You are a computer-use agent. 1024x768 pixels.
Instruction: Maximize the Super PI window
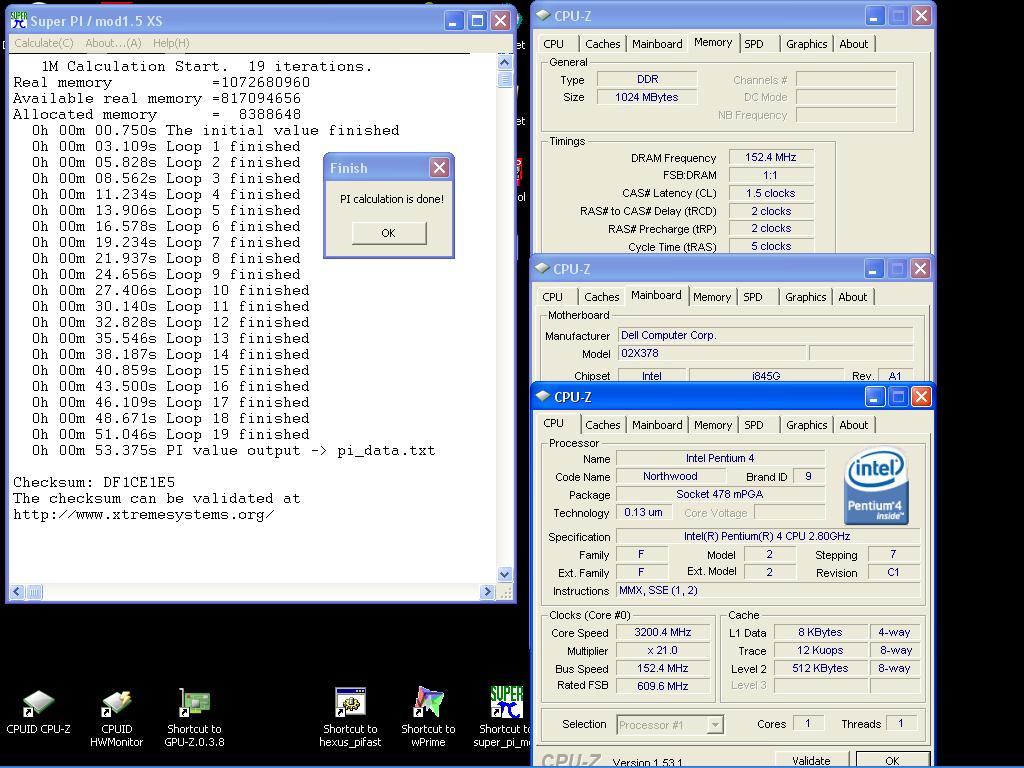(x=477, y=20)
